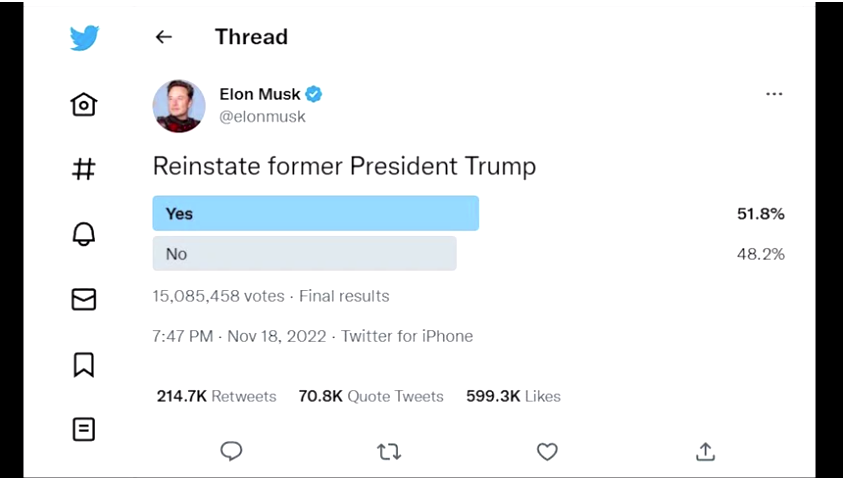This screenshot has width=847, height=478.
Task: Click the Twitter bird logo
Action: point(84,38)
